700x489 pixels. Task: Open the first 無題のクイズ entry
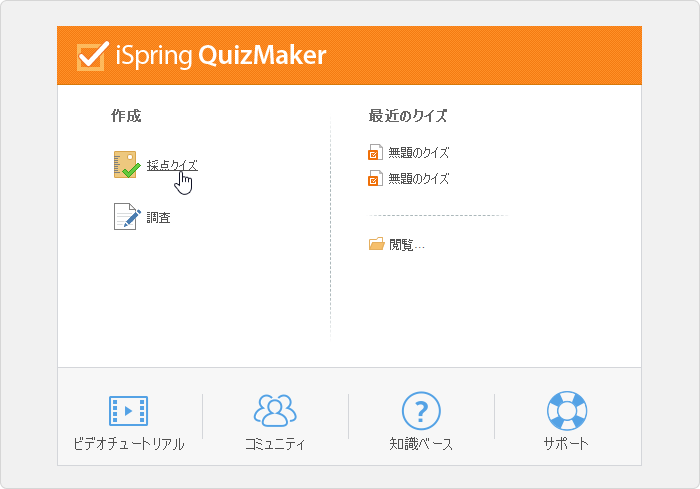[418, 153]
